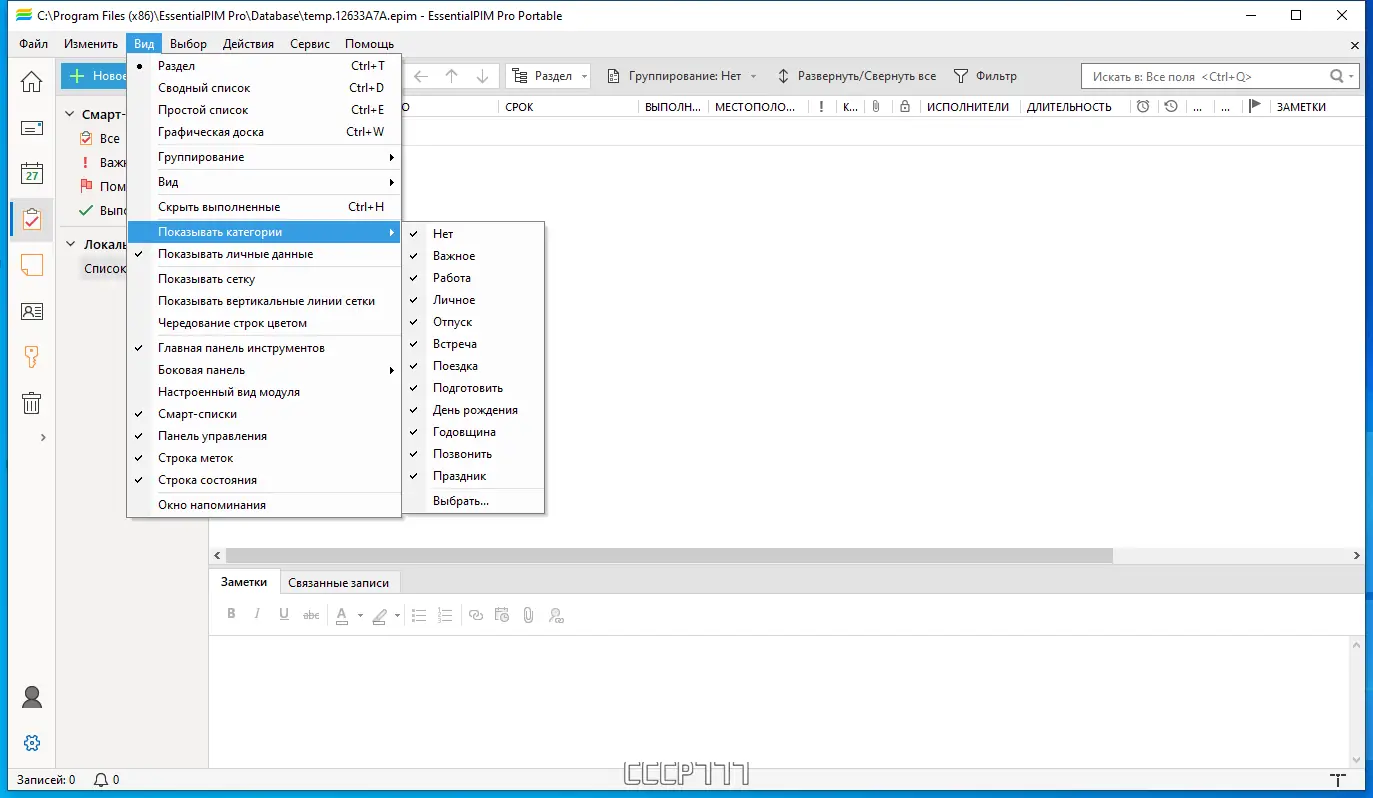
Task: Open the Notes module sticky-note icon
Action: (32, 265)
